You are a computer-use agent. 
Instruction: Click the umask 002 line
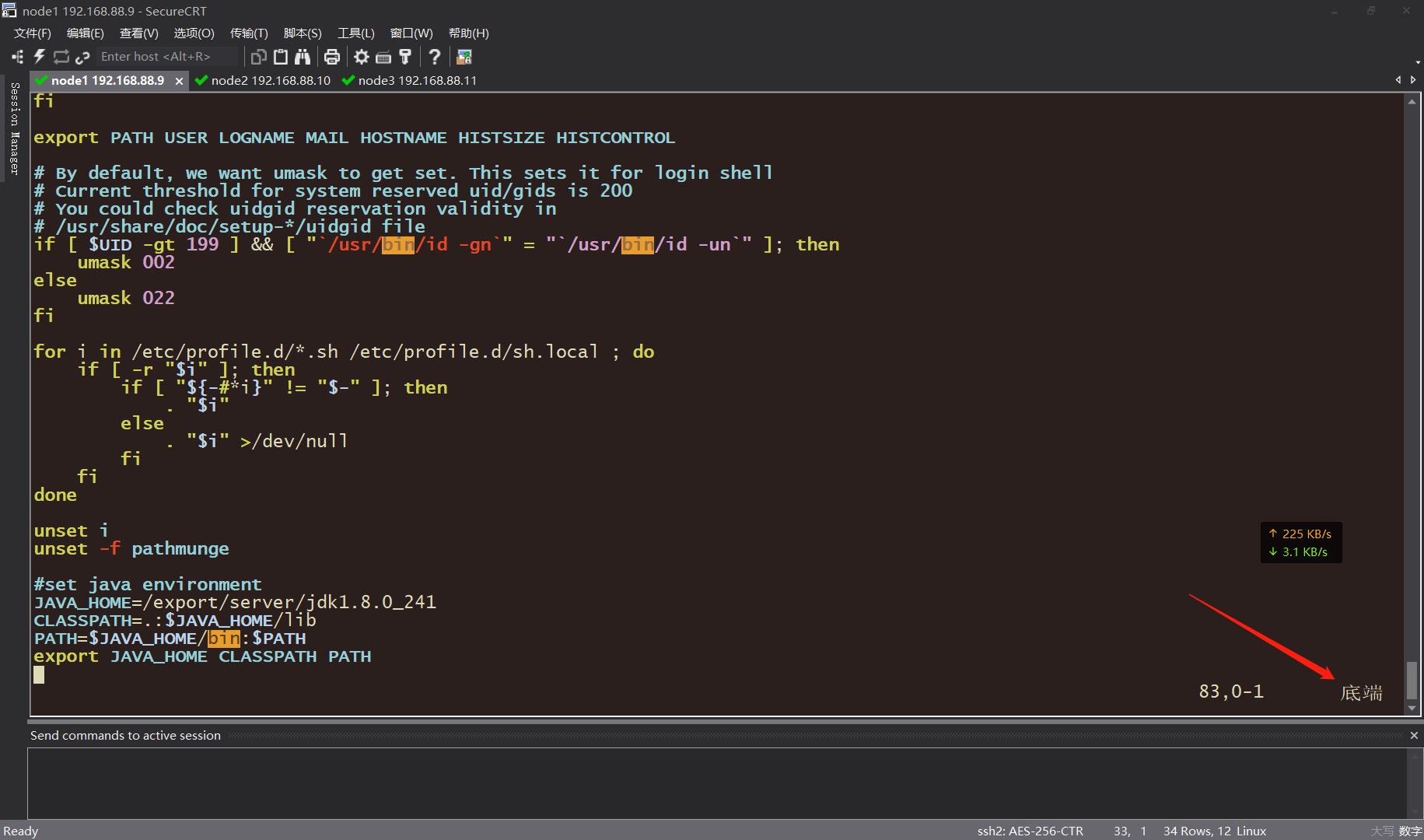pos(126,262)
